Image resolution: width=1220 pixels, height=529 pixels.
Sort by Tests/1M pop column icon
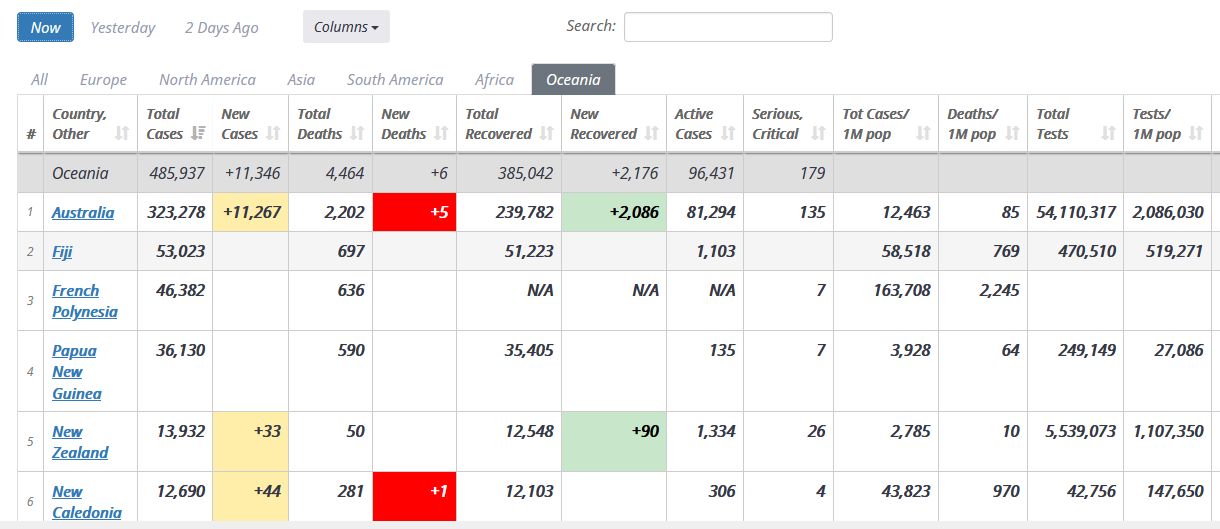pyautogui.click(x=1197, y=134)
